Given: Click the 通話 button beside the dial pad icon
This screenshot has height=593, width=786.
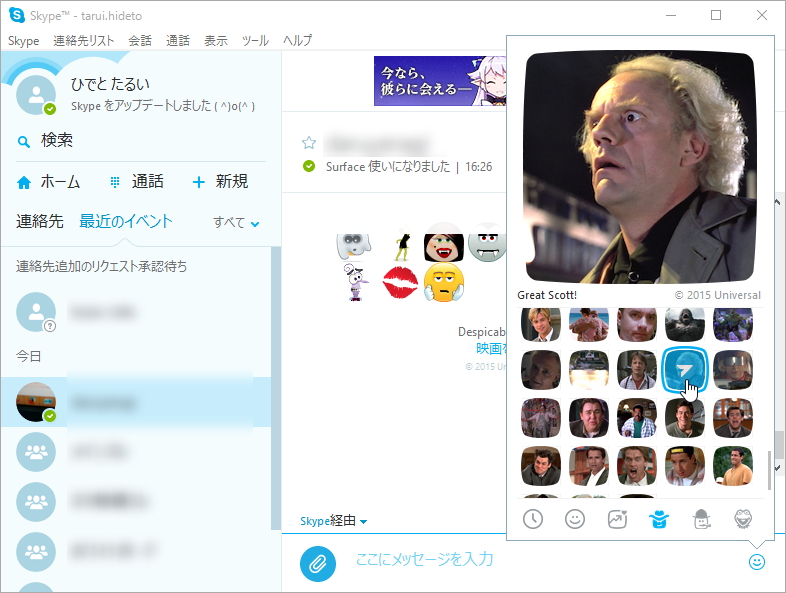Looking at the screenshot, I should tap(148, 182).
